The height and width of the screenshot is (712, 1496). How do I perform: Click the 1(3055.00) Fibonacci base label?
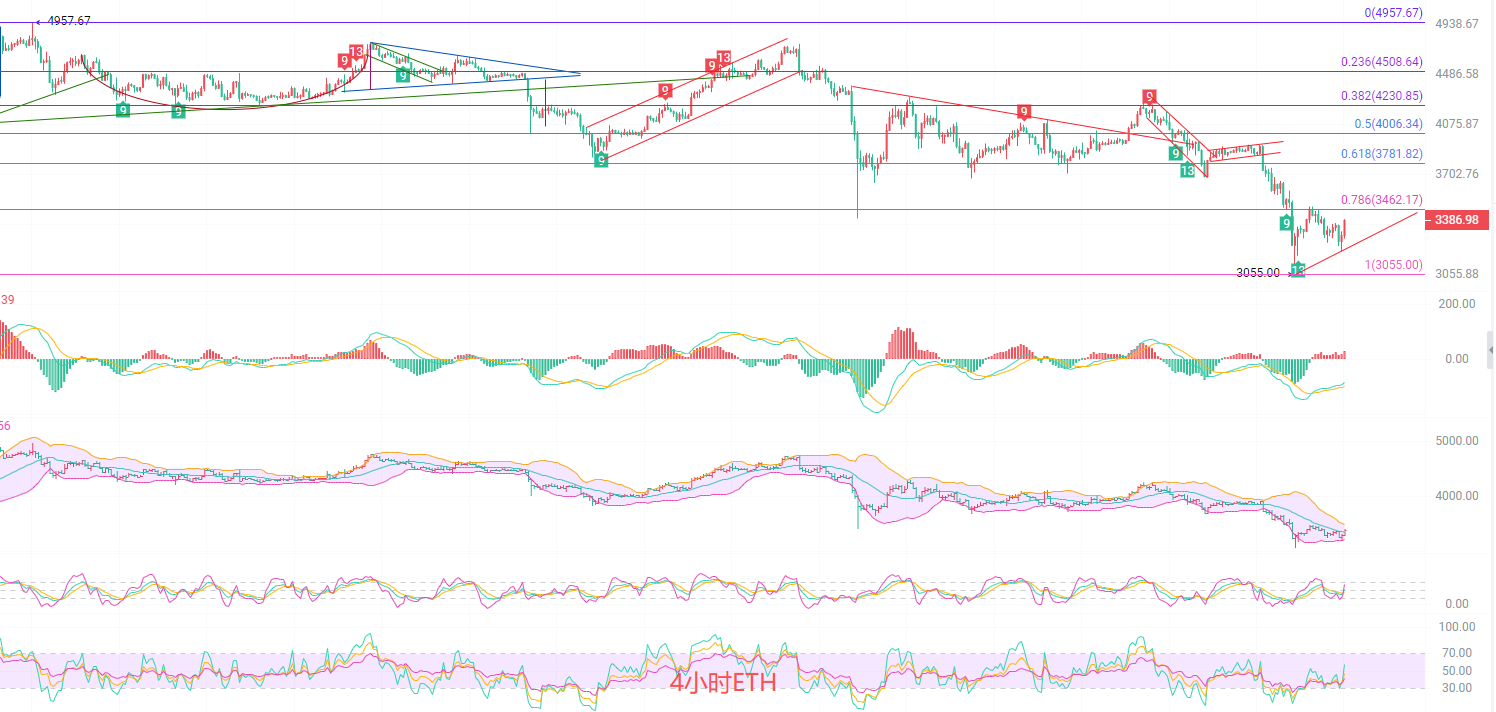click(x=1393, y=265)
